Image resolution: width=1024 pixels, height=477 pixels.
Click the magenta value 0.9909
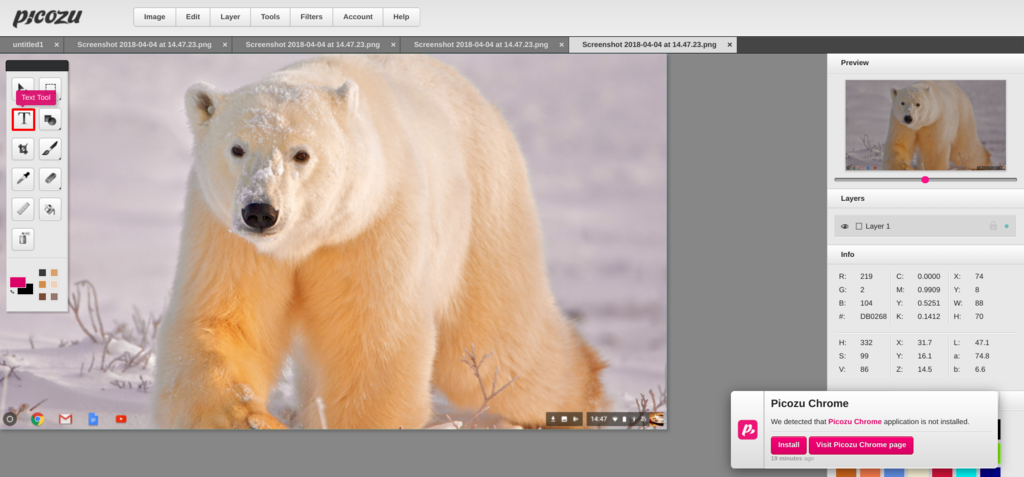tap(929, 289)
